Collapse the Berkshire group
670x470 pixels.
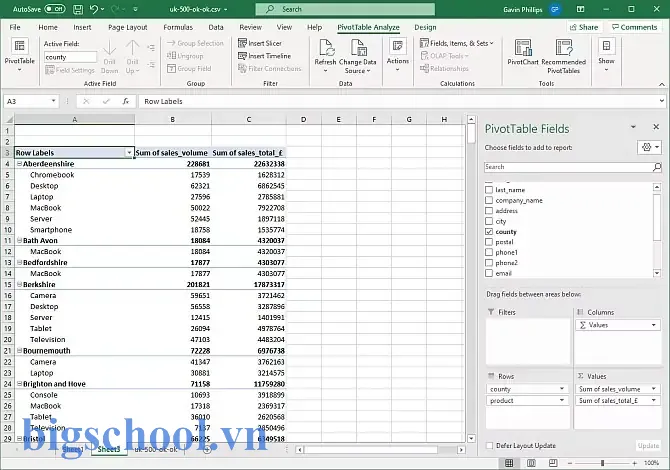[x=19, y=284]
